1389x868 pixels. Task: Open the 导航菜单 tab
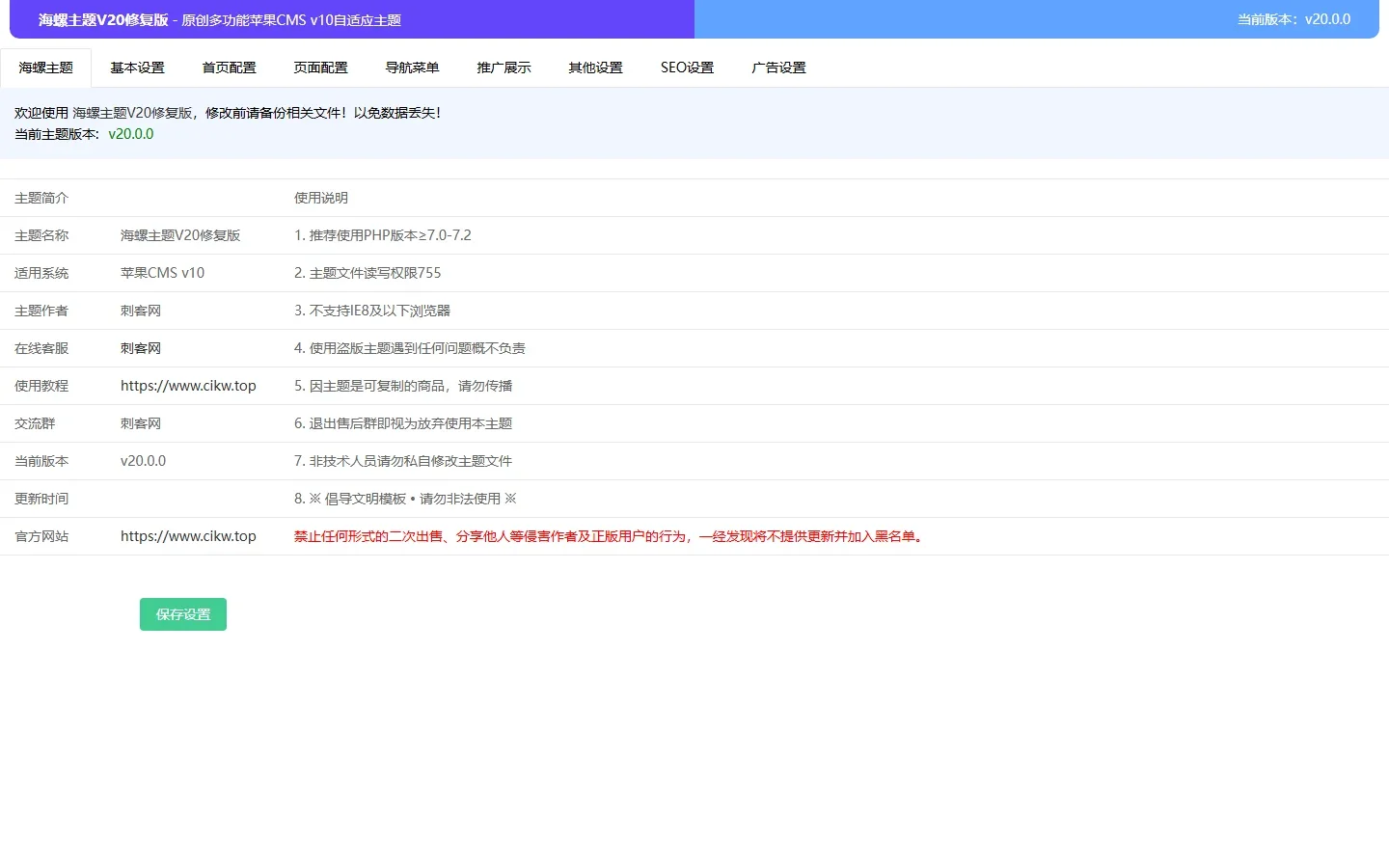412,68
